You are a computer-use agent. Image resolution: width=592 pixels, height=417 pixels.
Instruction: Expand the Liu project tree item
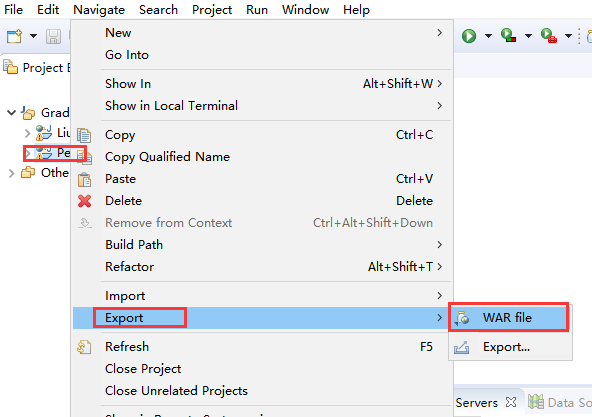click(27, 133)
